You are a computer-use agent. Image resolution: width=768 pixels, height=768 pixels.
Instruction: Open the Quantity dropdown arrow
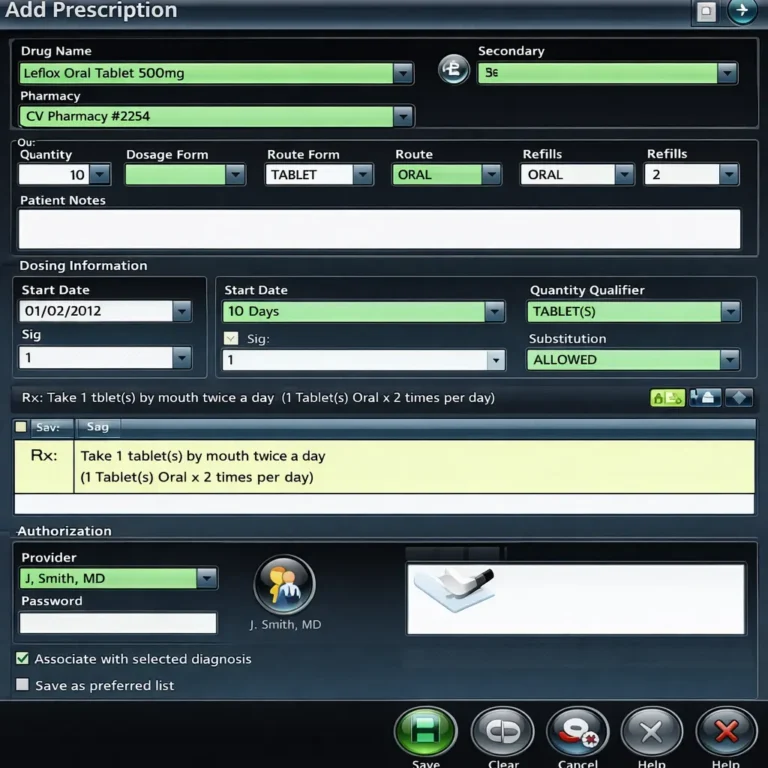(x=100, y=175)
